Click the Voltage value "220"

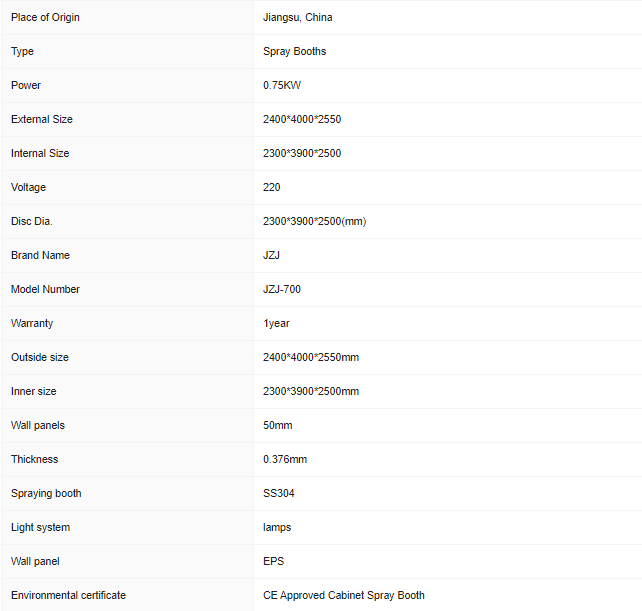(x=272, y=187)
